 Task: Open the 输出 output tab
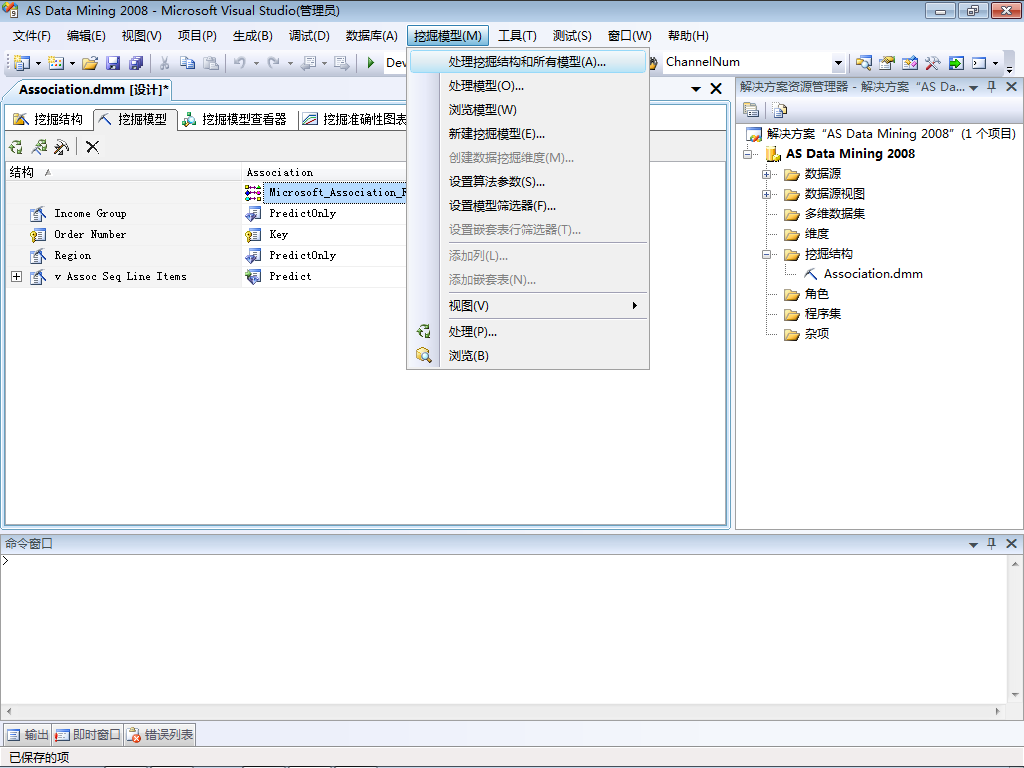[x=27, y=735]
